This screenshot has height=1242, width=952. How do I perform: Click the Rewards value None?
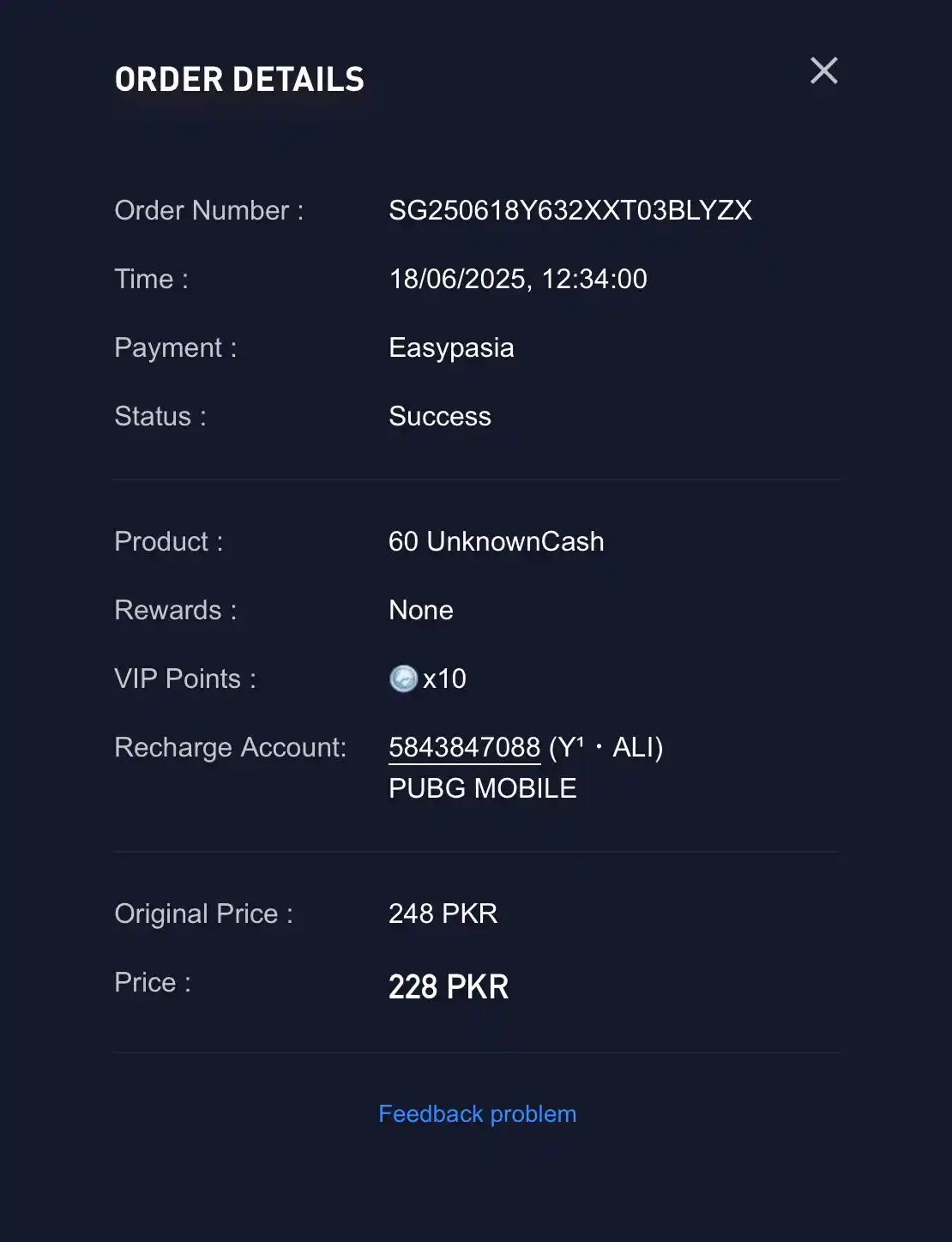tap(420, 610)
